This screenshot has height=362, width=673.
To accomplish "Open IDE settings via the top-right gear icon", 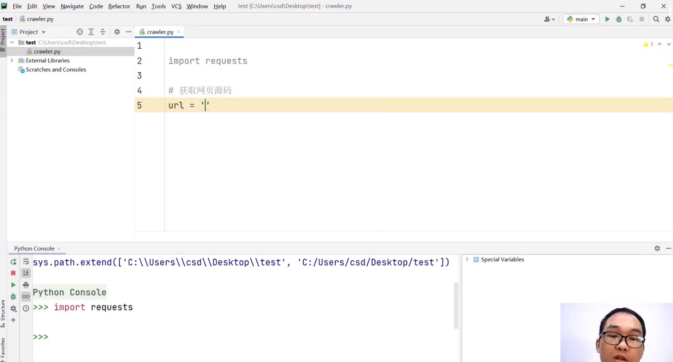I will (x=668, y=19).
